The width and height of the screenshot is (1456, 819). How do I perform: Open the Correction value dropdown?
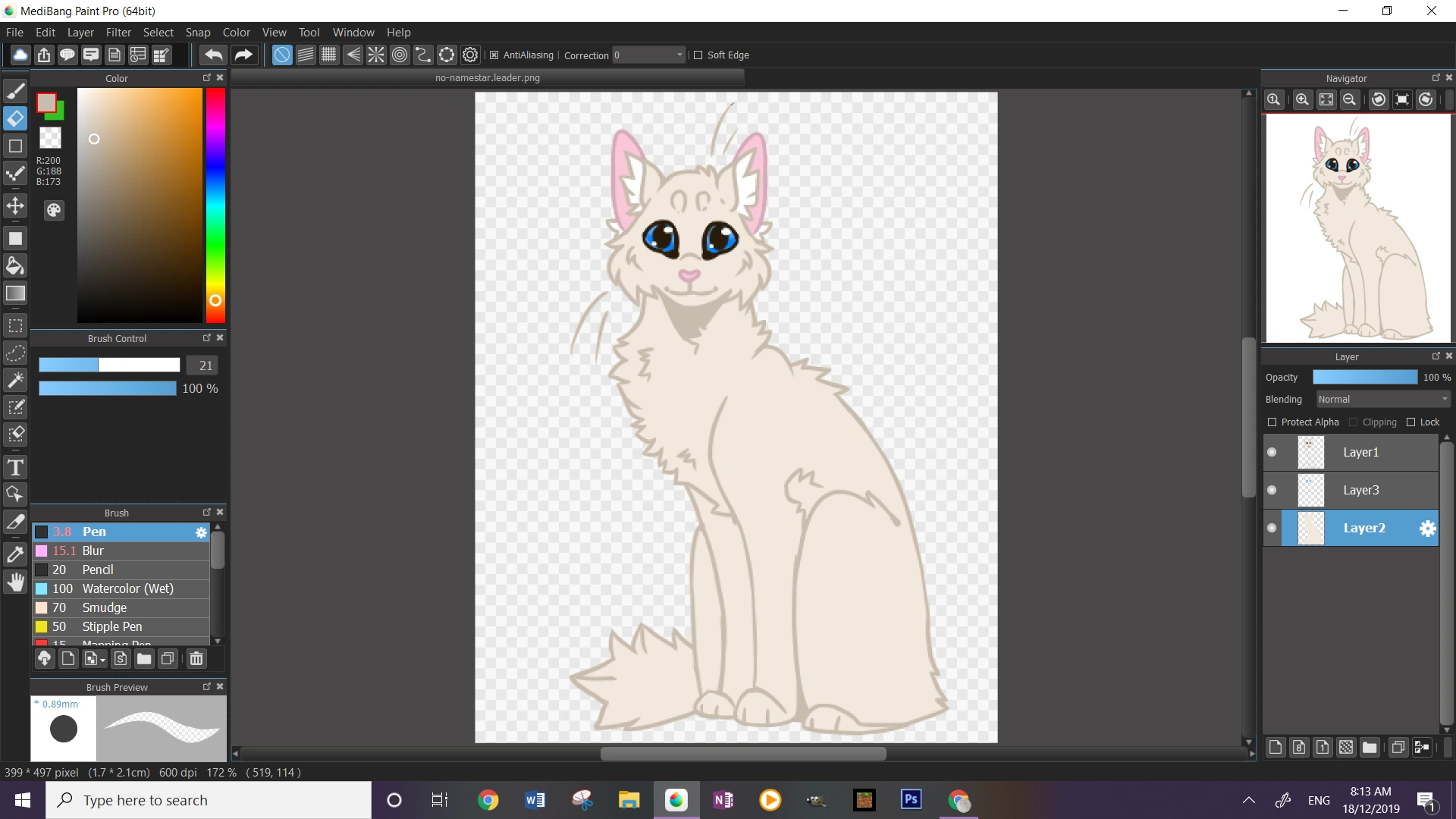(x=679, y=55)
